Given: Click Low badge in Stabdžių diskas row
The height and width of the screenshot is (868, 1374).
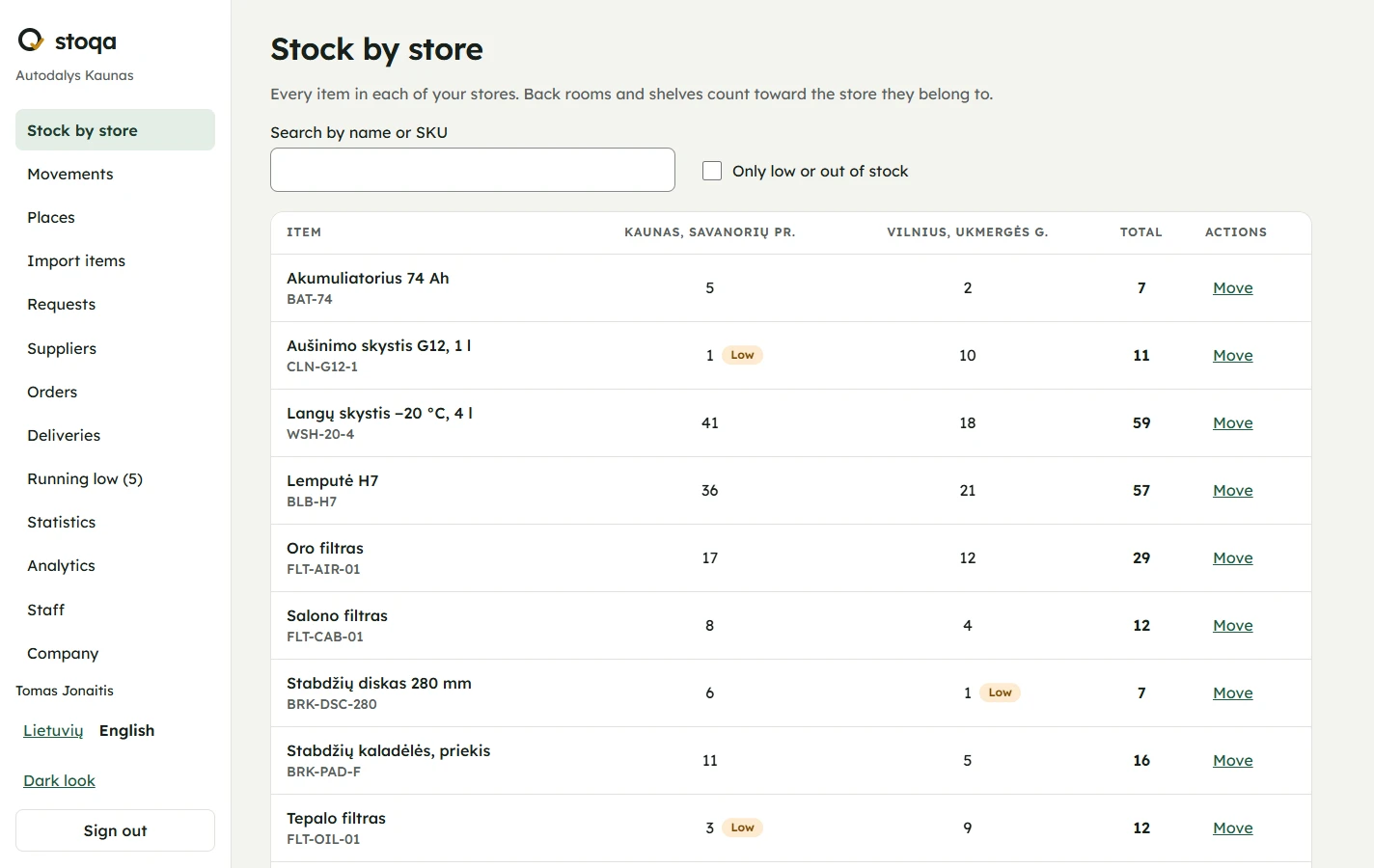Looking at the screenshot, I should click(x=1000, y=692).
